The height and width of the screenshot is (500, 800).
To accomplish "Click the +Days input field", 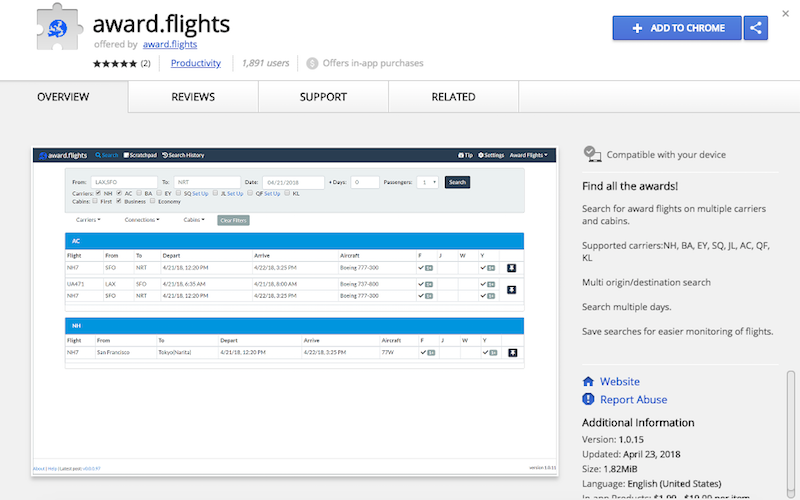I will pos(365,182).
